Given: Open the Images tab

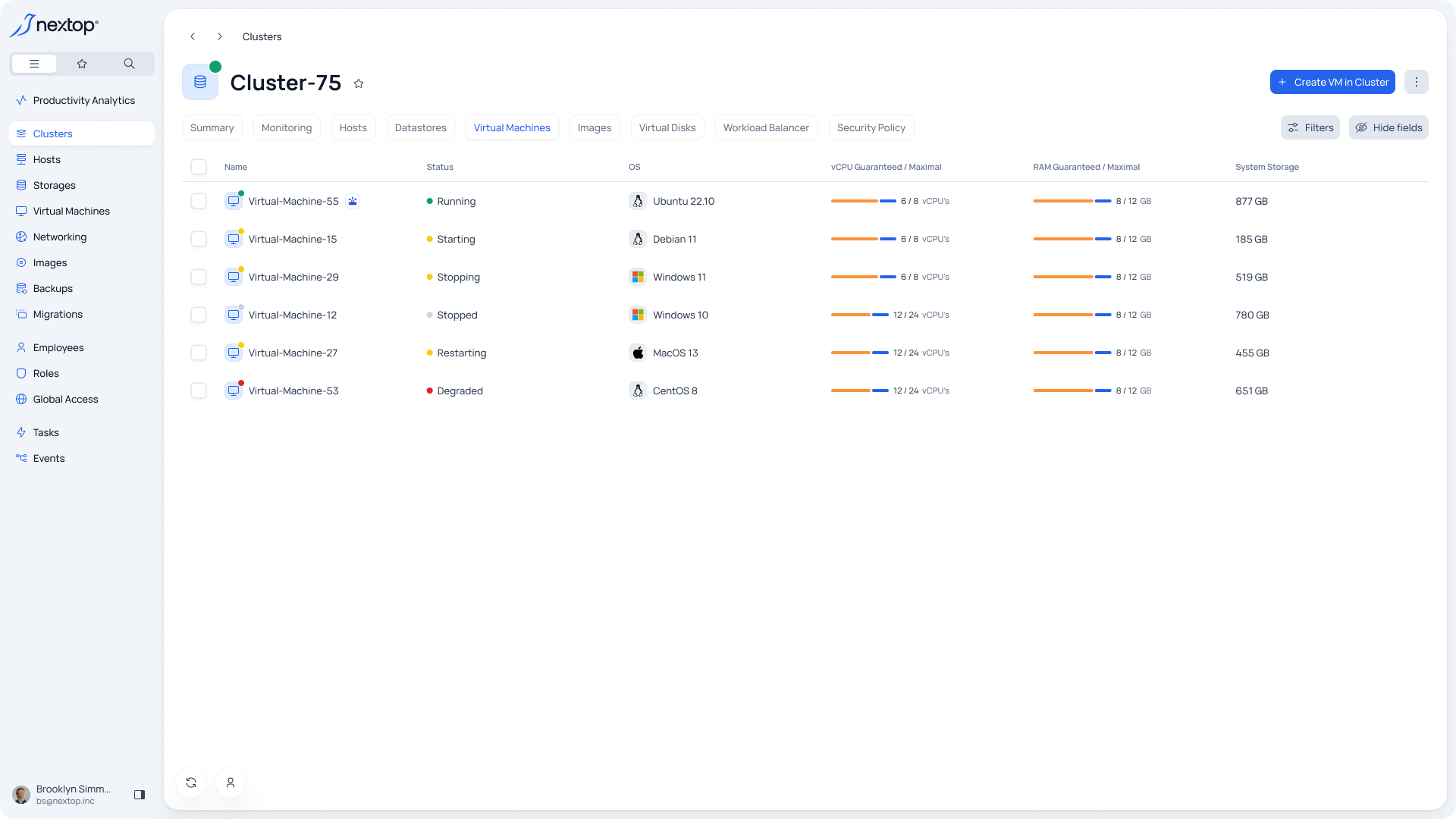Looking at the screenshot, I should (x=595, y=127).
